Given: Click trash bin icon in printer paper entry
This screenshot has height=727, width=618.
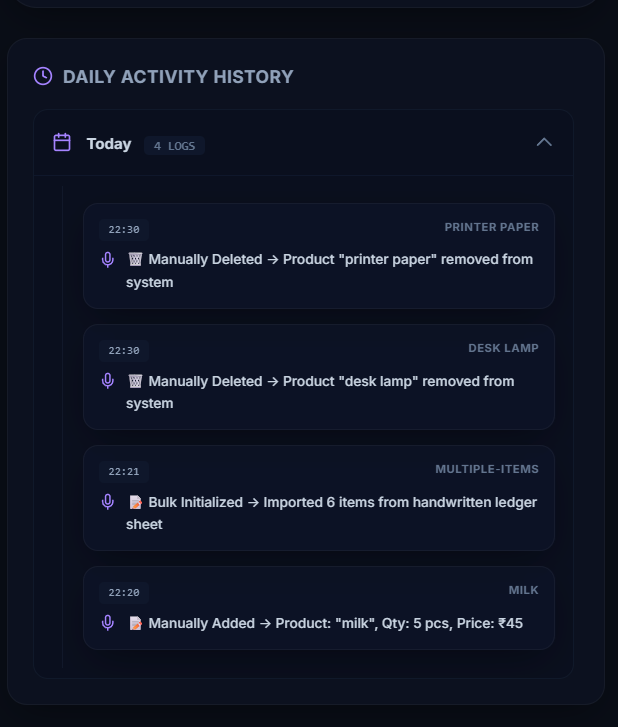Looking at the screenshot, I should coord(135,259).
